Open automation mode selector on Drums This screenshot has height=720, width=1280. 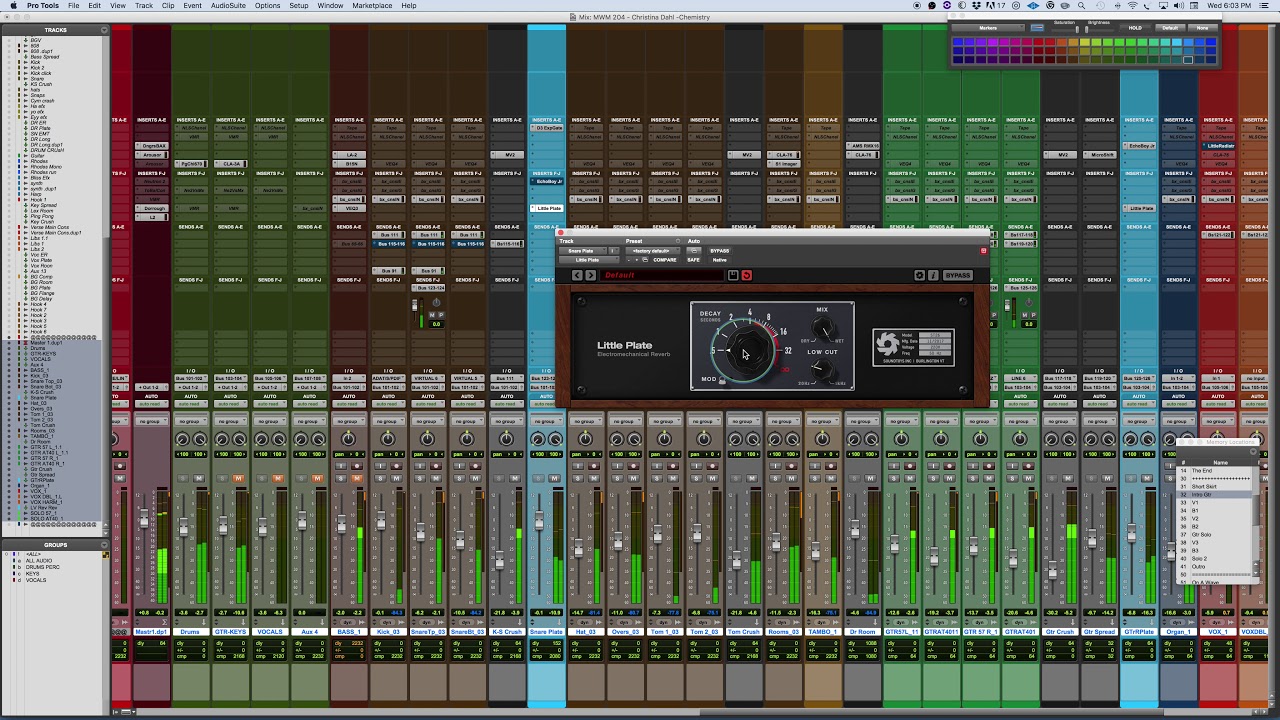tap(190, 403)
